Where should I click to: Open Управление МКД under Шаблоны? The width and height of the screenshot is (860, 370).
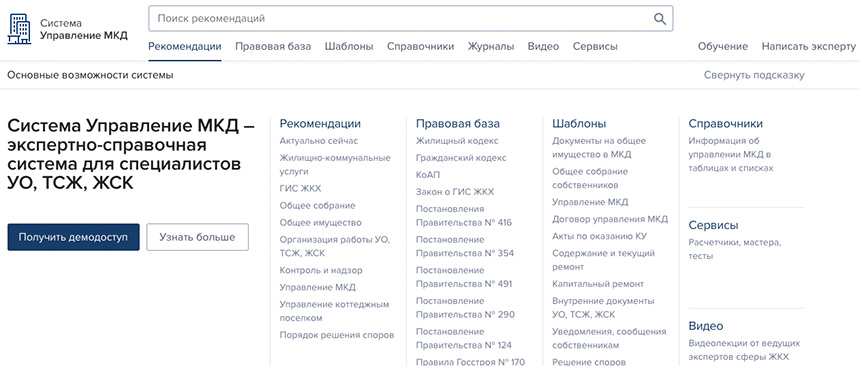click(x=590, y=202)
